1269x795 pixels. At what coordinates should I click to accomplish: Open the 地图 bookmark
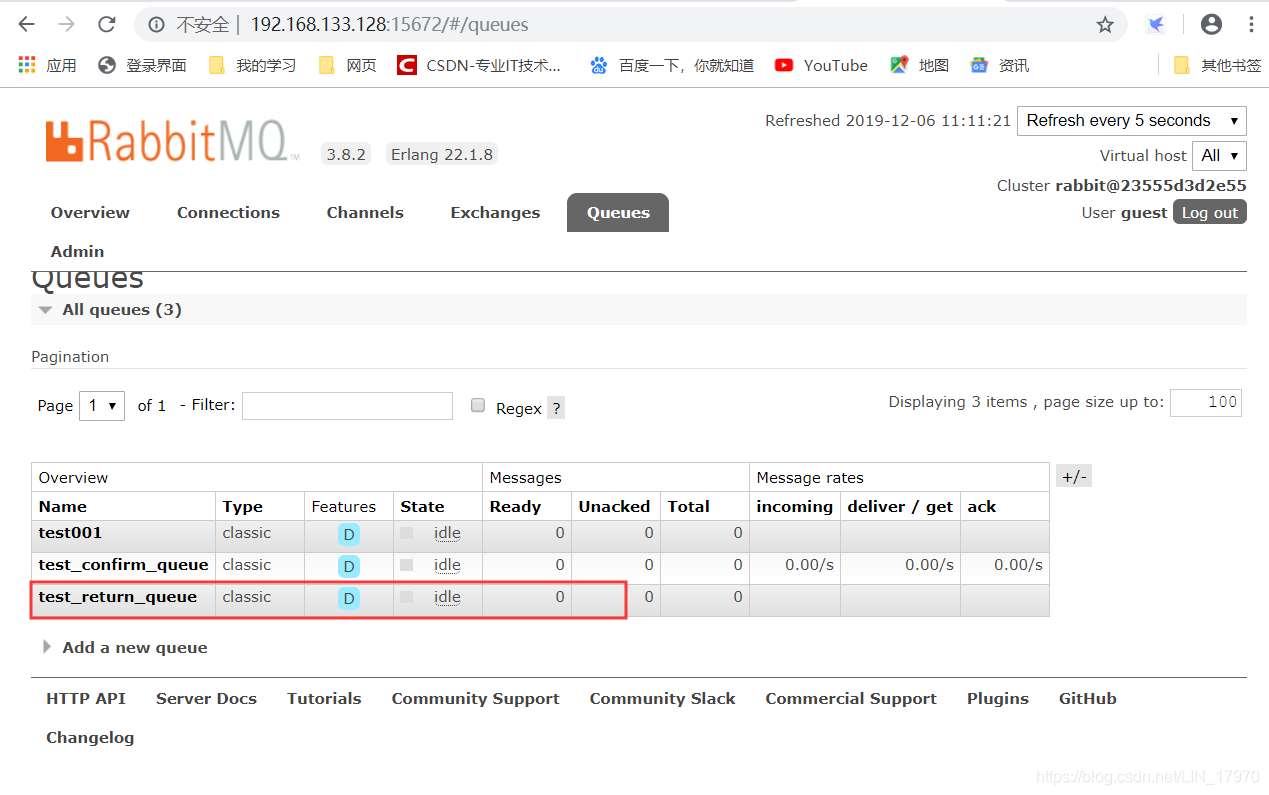[919, 65]
